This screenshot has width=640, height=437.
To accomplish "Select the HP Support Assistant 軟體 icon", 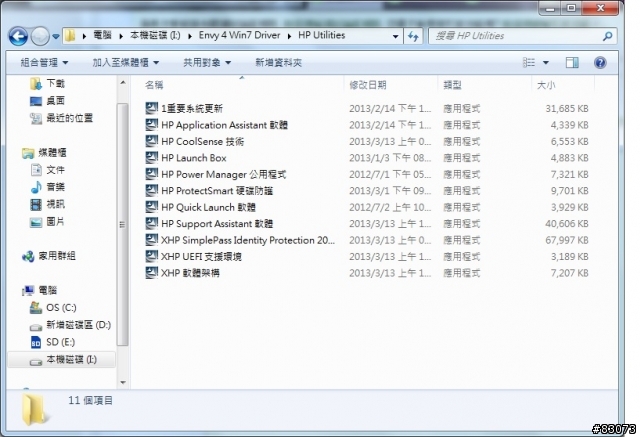I will point(151,223).
